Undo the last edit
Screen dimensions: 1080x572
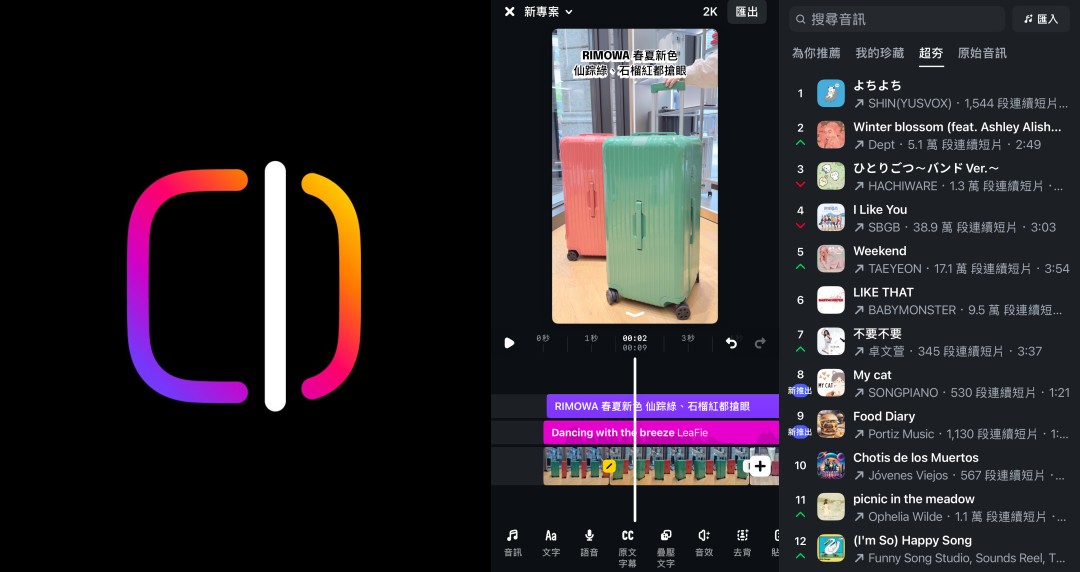pos(731,343)
